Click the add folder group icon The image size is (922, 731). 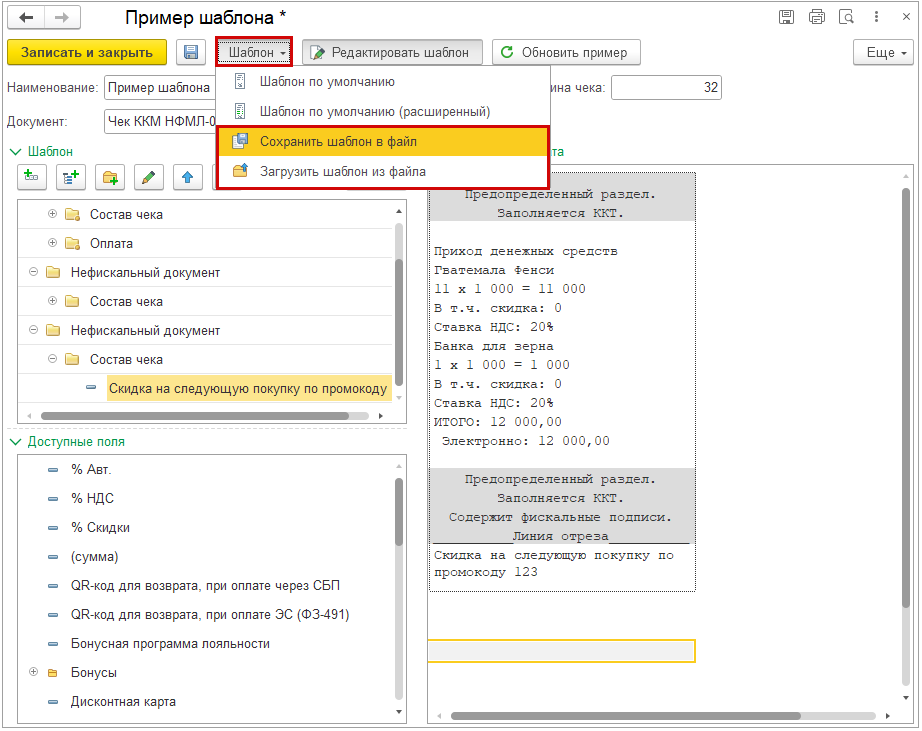tap(110, 176)
